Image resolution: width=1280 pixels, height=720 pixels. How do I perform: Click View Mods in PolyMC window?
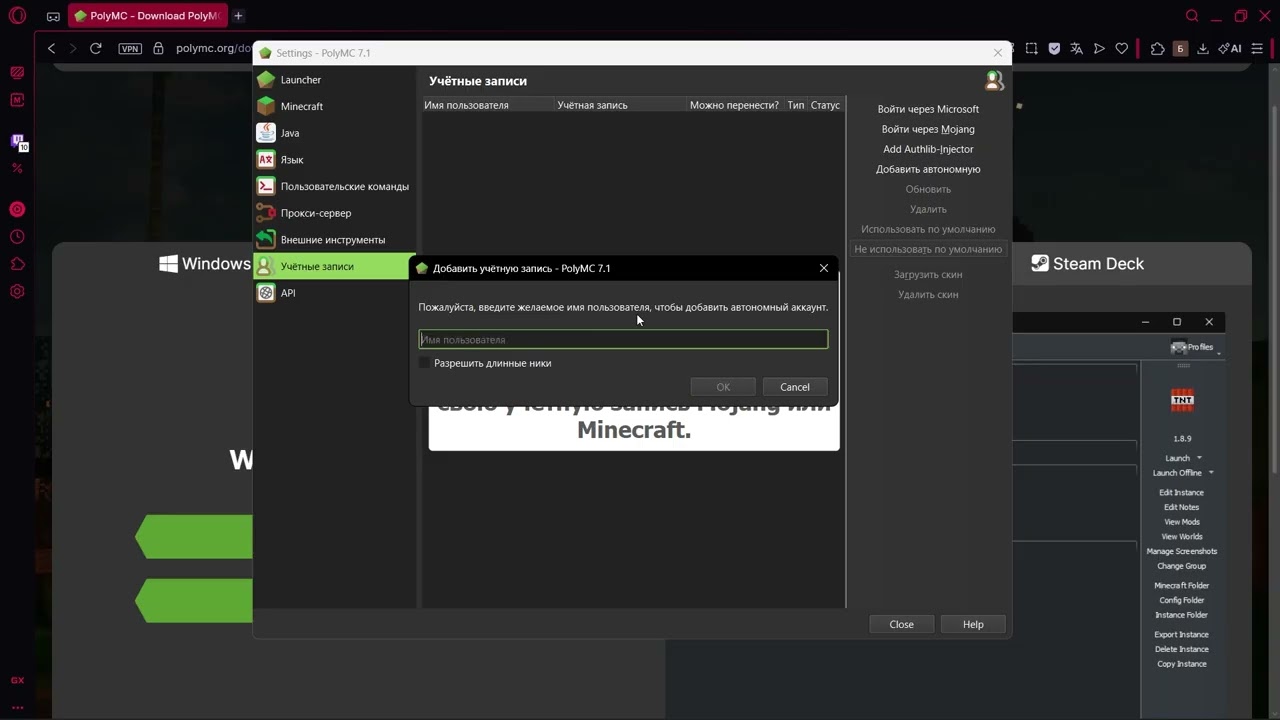(x=1181, y=522)
